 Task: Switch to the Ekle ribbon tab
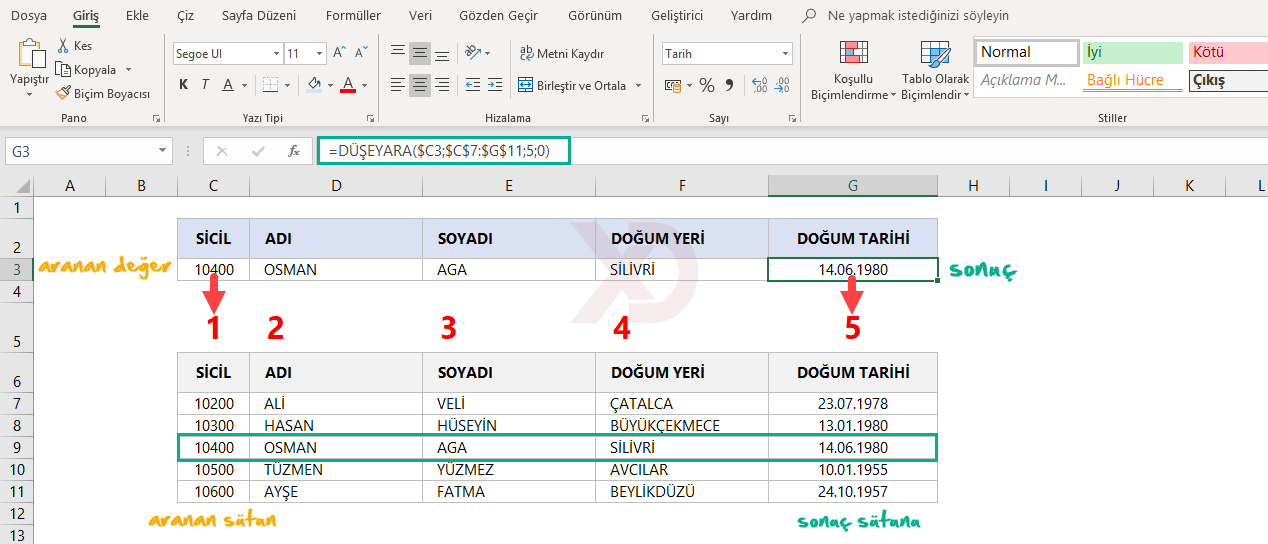coord(138,16)
